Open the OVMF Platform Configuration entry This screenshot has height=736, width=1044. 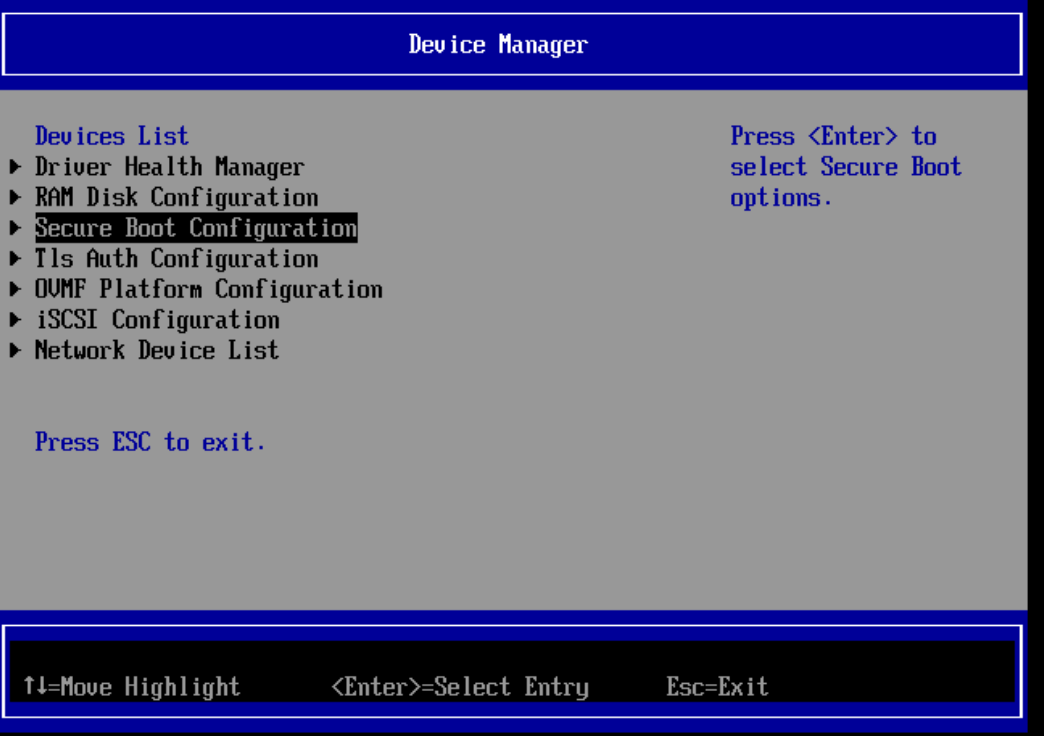208,290
